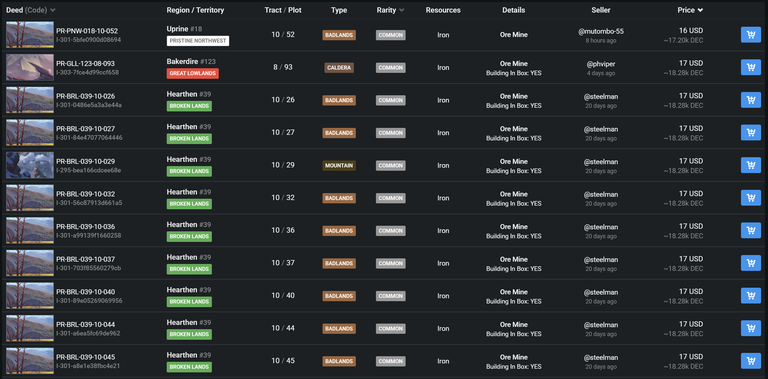Screen dimensions: 768x379
Task: Open seller @phviper profile
Action: tap(600, 64)
